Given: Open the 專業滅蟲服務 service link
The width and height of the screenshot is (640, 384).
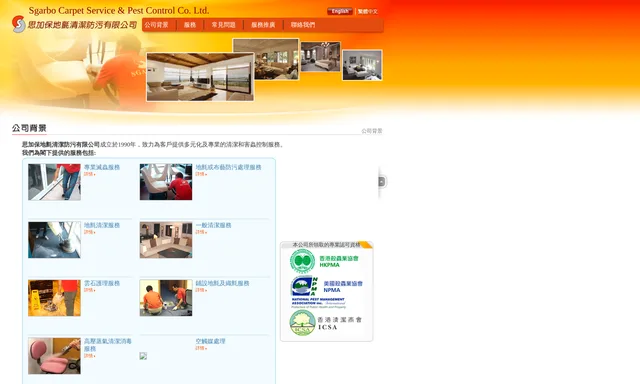Looking at the screenshot, I should pos(102,167).
